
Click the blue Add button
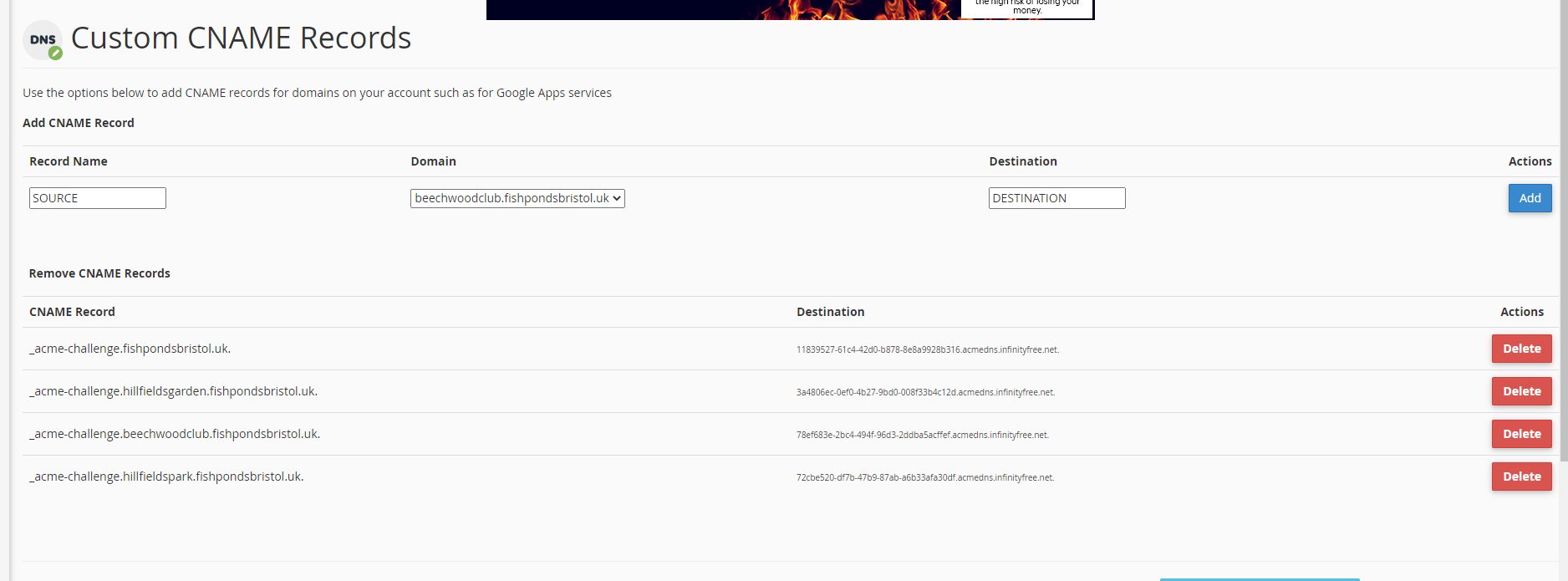1530,198
